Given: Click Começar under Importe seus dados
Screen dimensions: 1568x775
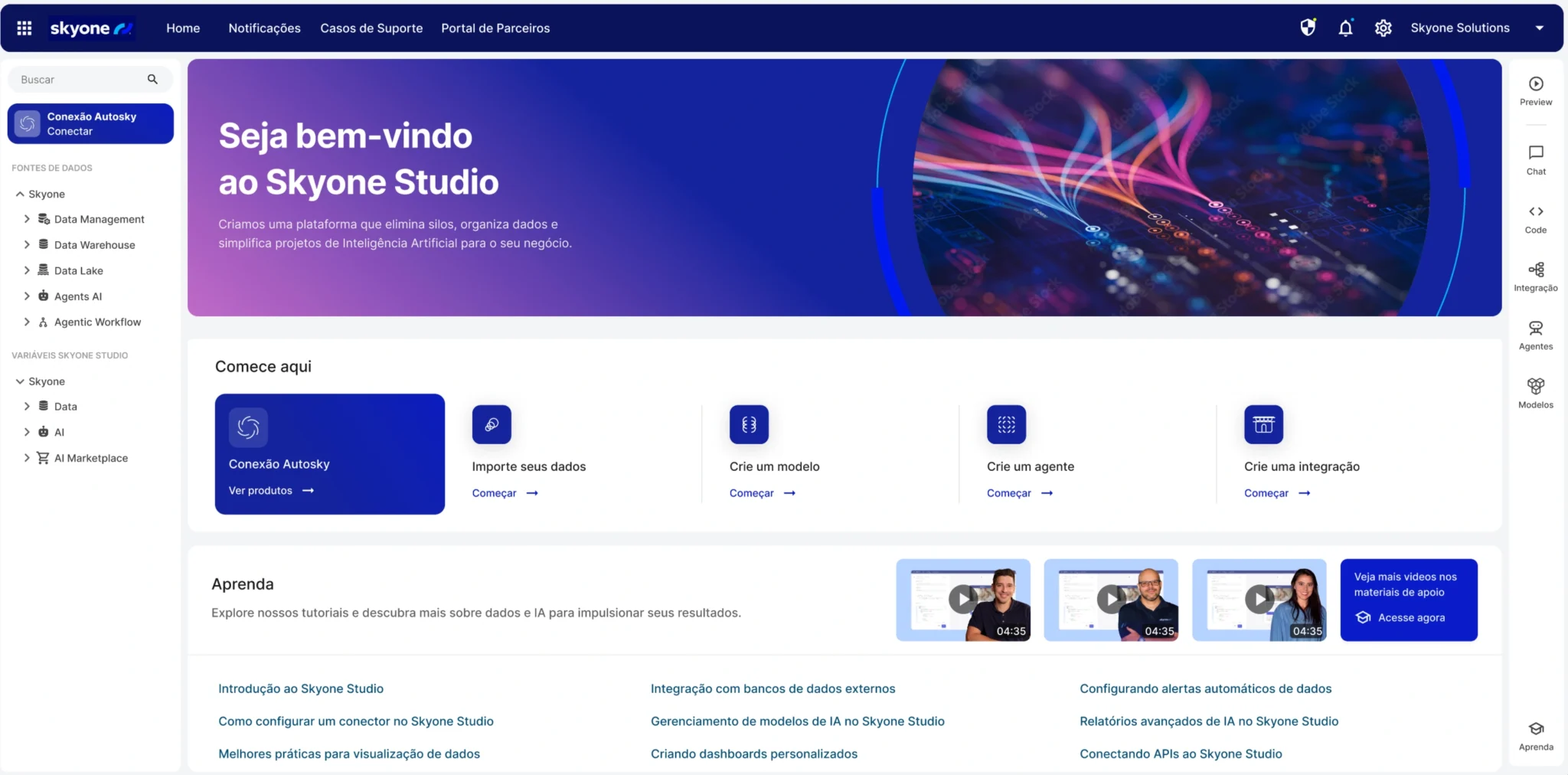Looking at the screenshot, I should click(x=505, y=493).
